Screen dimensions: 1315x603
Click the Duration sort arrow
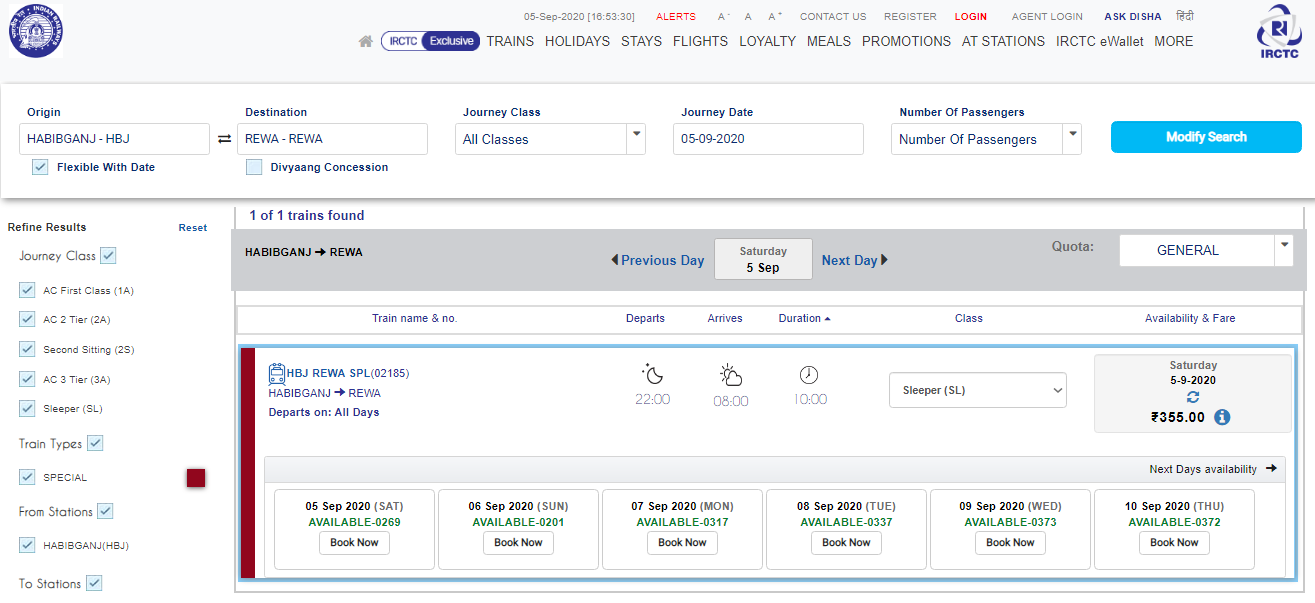point(827,319)
